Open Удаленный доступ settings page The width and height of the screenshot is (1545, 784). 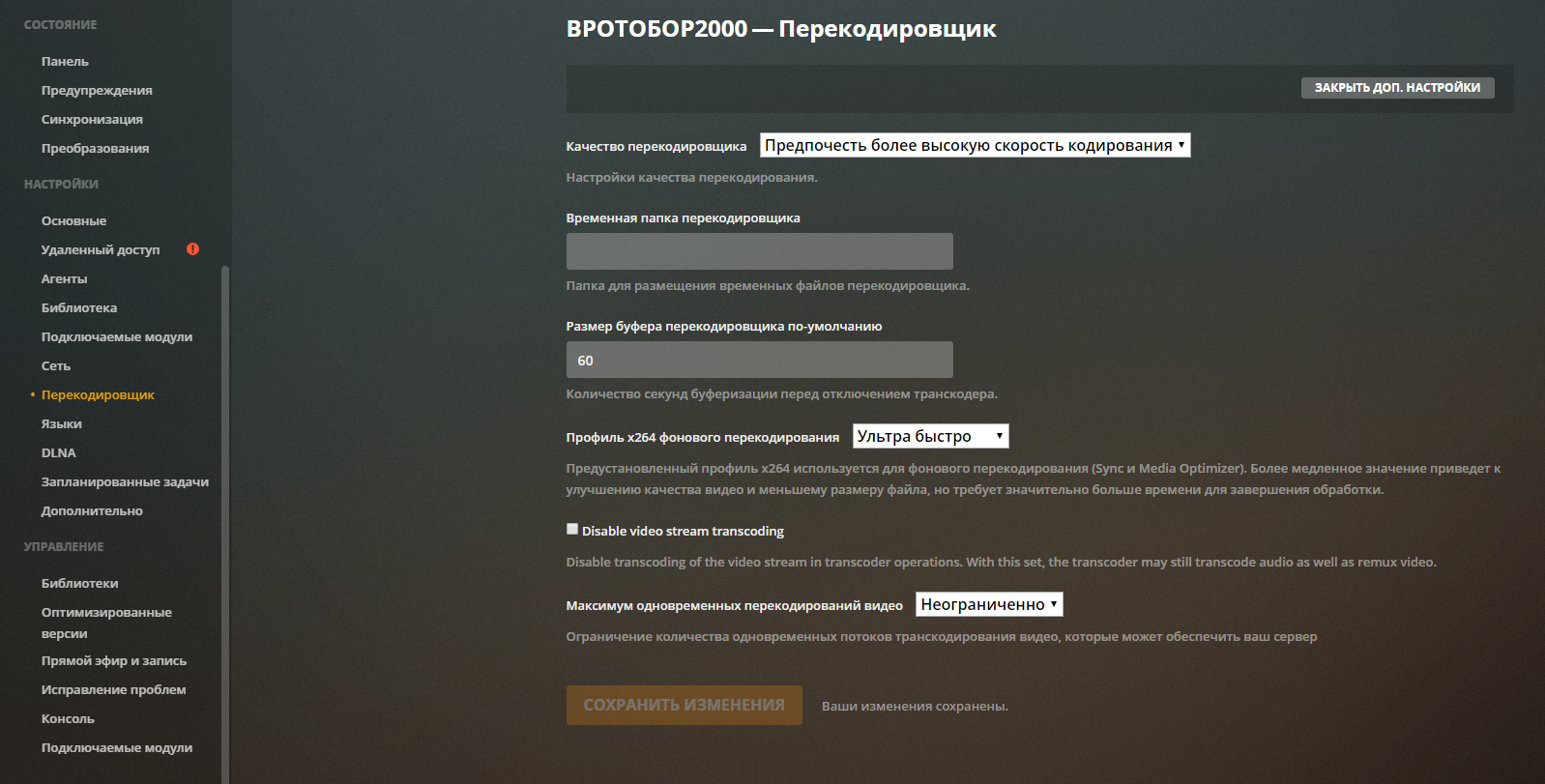coord(101,250)
